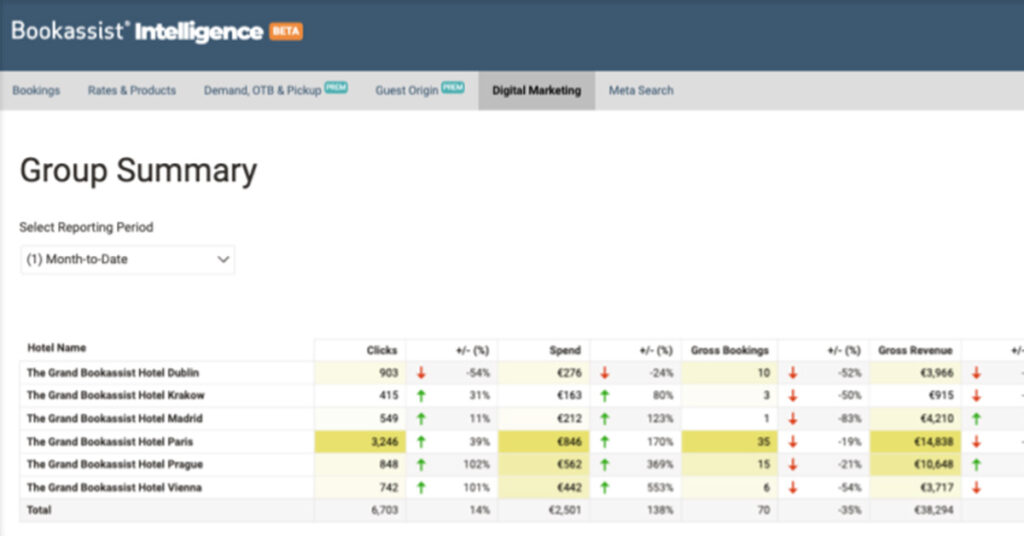Click Paris spend value €846

(569, 442)
